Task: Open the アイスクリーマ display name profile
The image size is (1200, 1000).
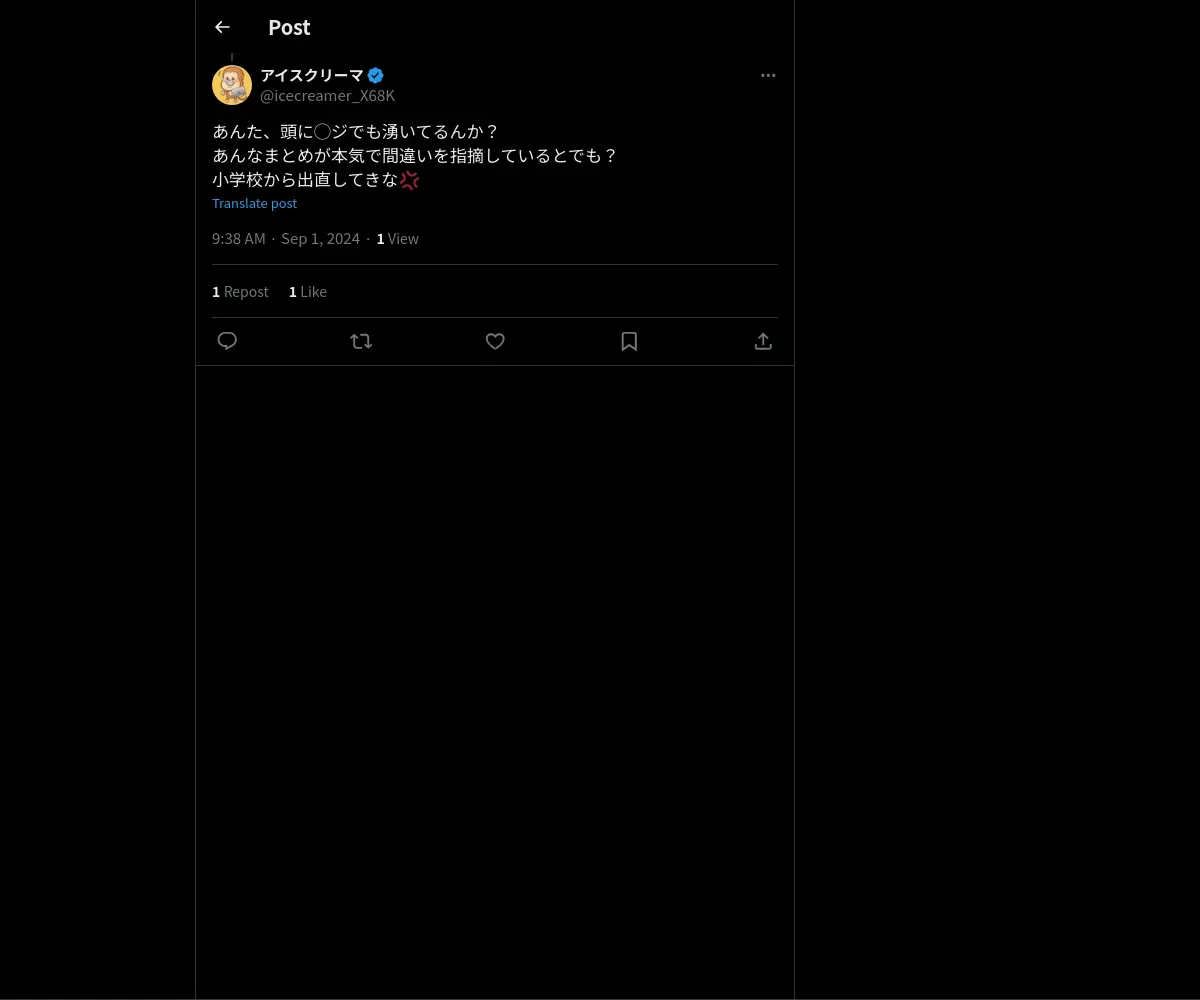Action: 312,75
